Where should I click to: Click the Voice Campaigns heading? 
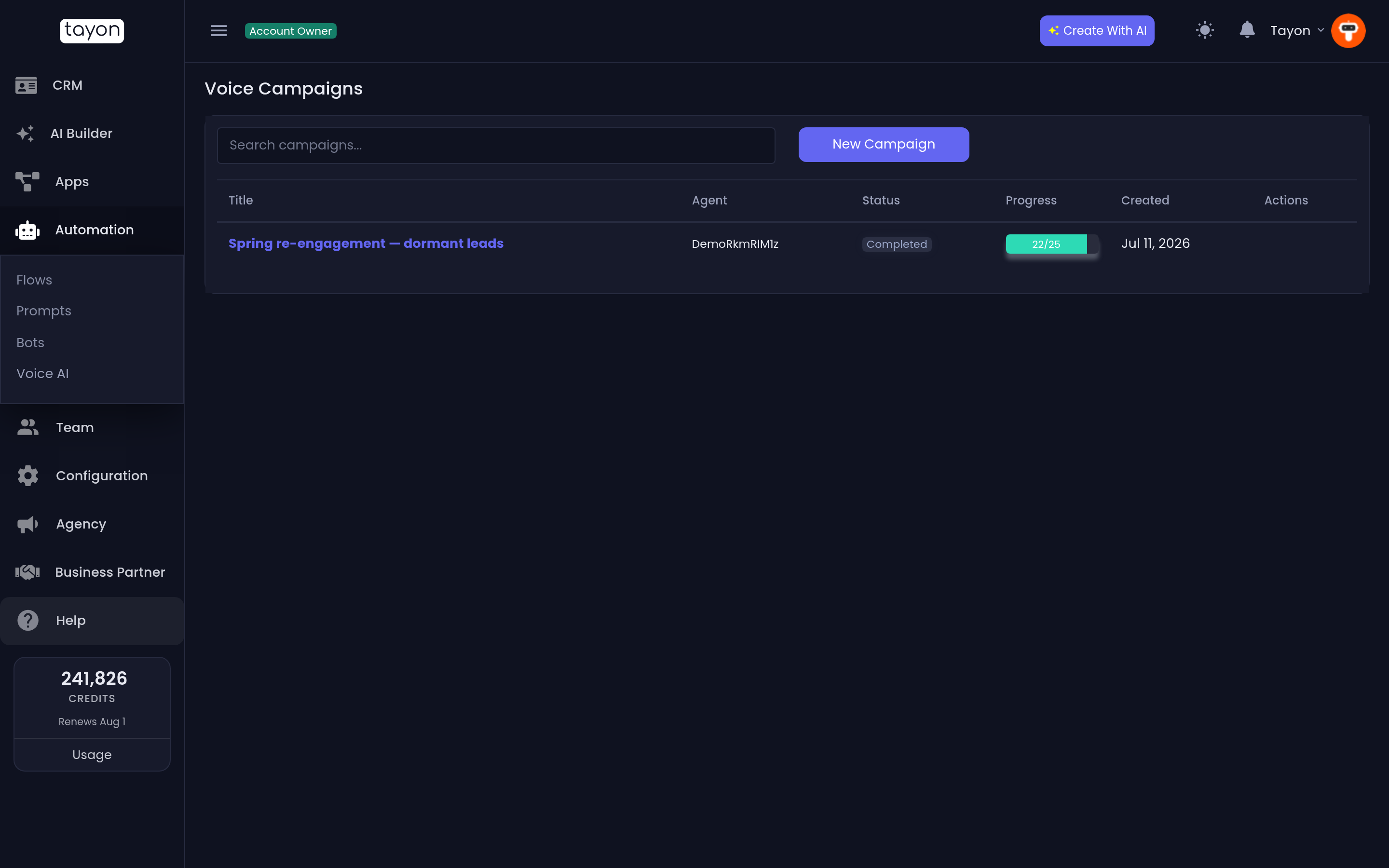(284, 89)
